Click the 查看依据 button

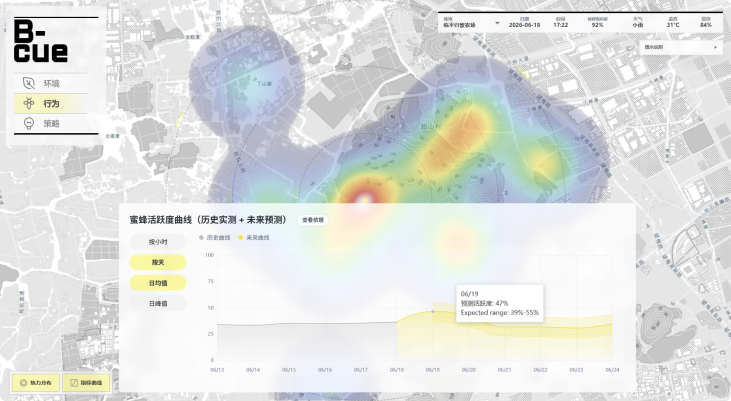pos(313,220)
